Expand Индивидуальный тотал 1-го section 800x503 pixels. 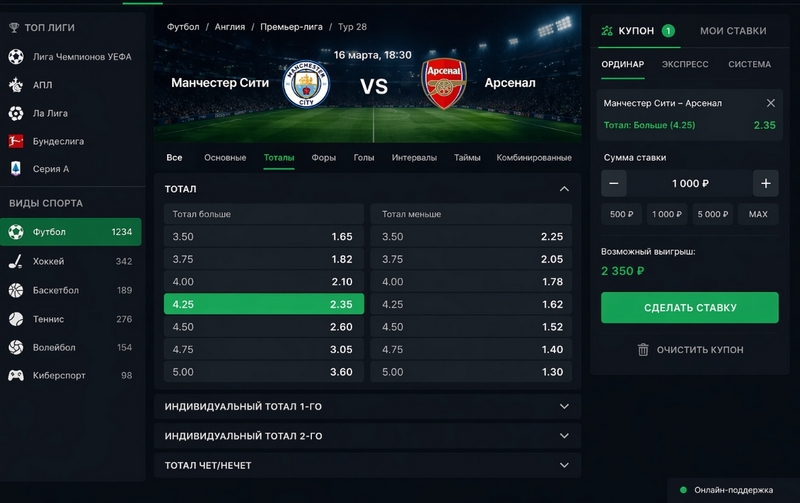tap(564, 407)
